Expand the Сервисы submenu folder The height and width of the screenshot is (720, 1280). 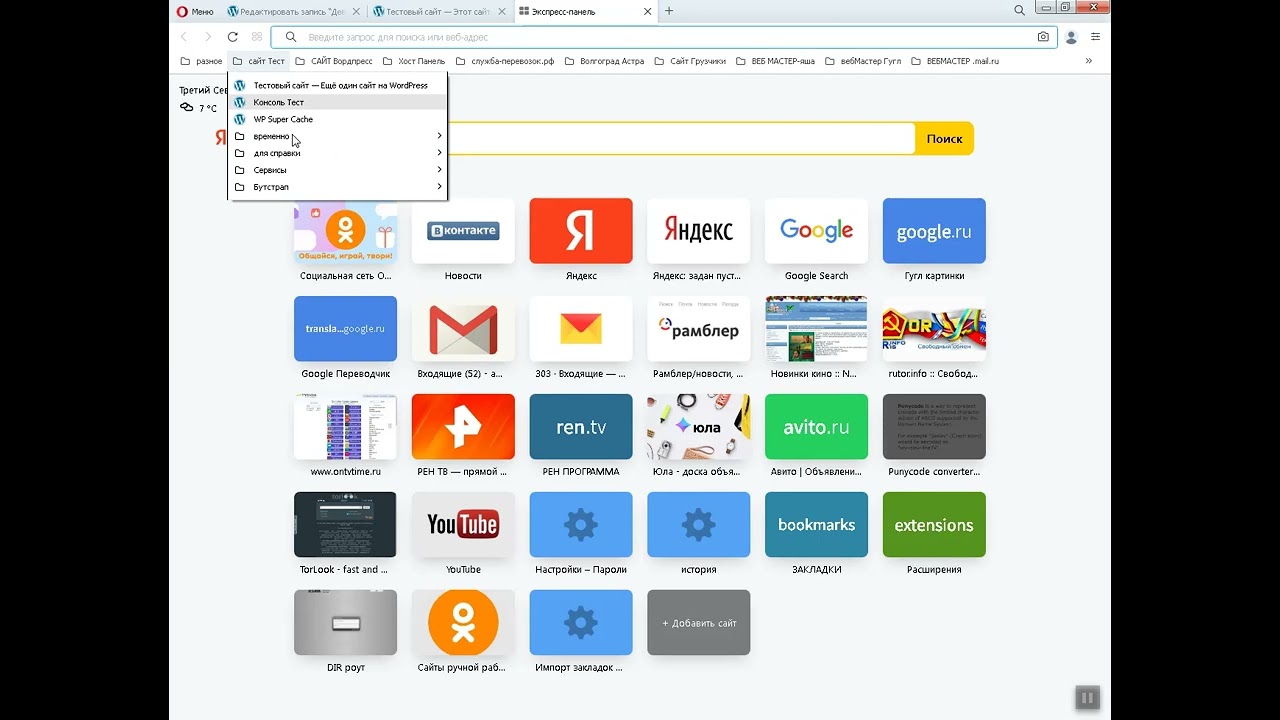pos(338,170)
